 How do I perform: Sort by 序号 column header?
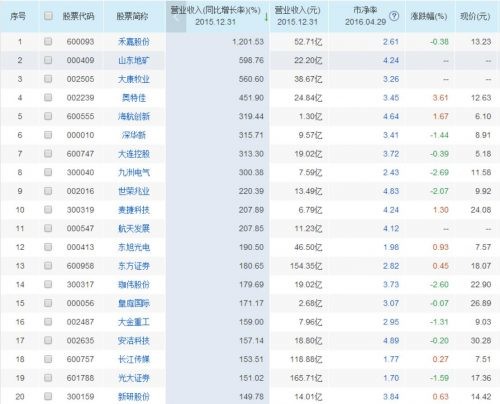pyautogui.click(x=18, y=16)
